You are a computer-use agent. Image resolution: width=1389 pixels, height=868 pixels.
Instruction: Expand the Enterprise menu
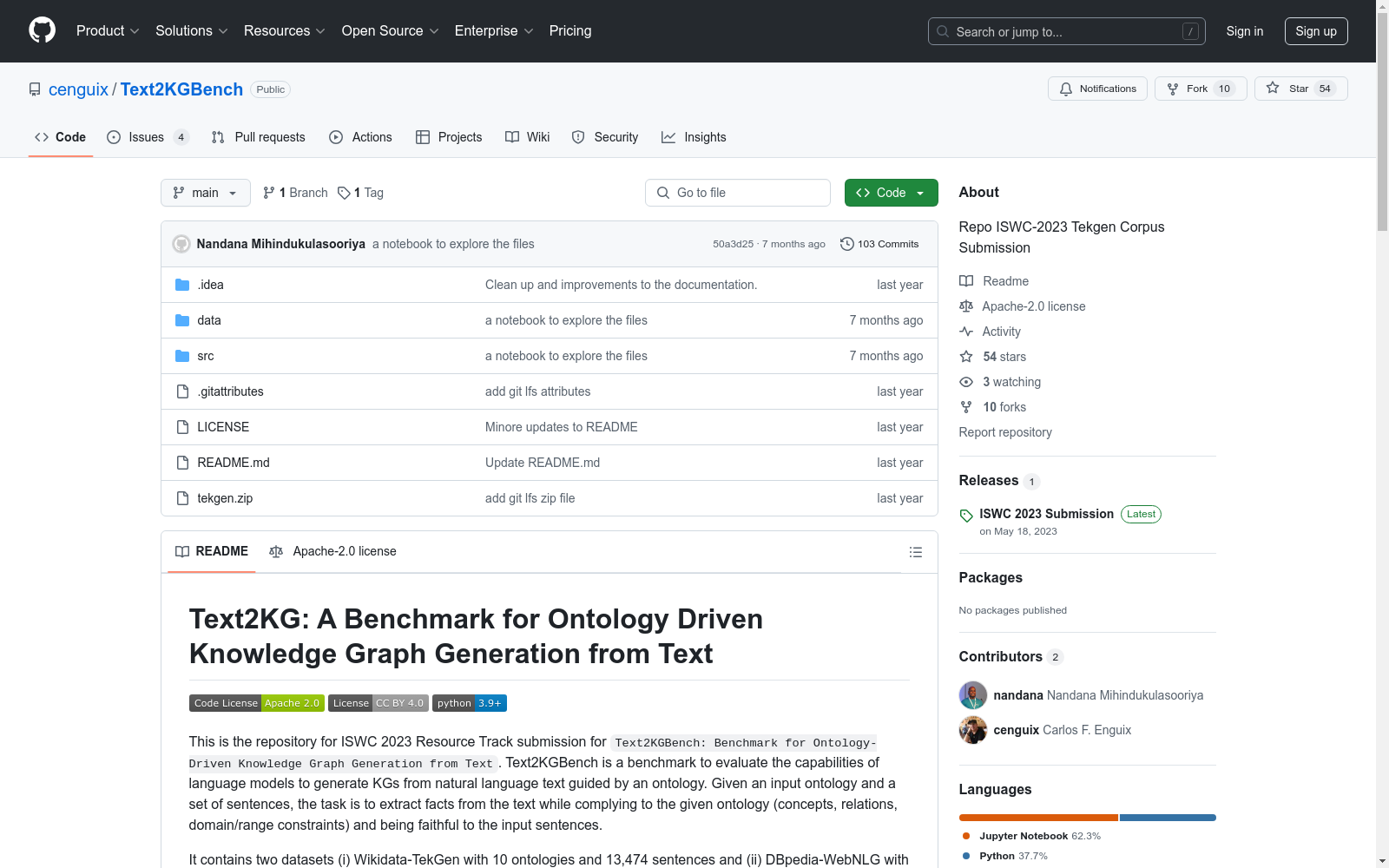coord(494,30)
